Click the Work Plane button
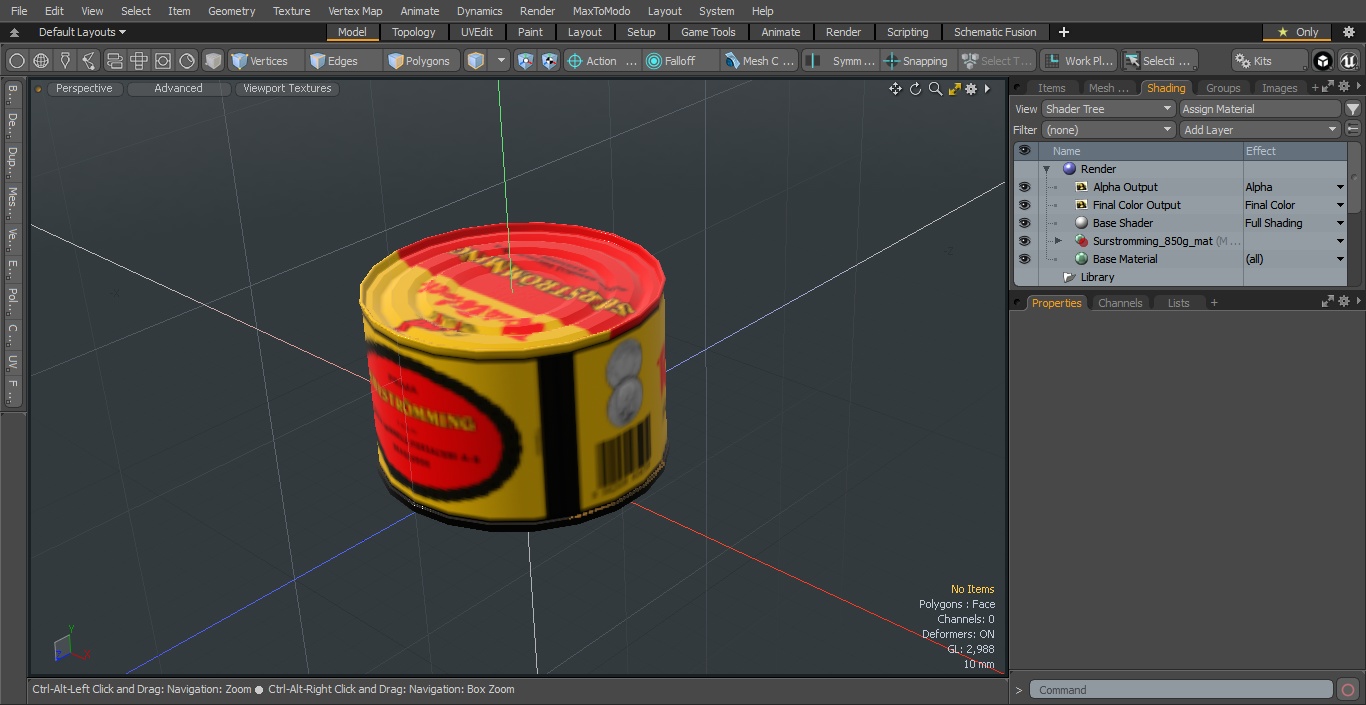Screen dimensions: 1366x705 [1078, 61]
